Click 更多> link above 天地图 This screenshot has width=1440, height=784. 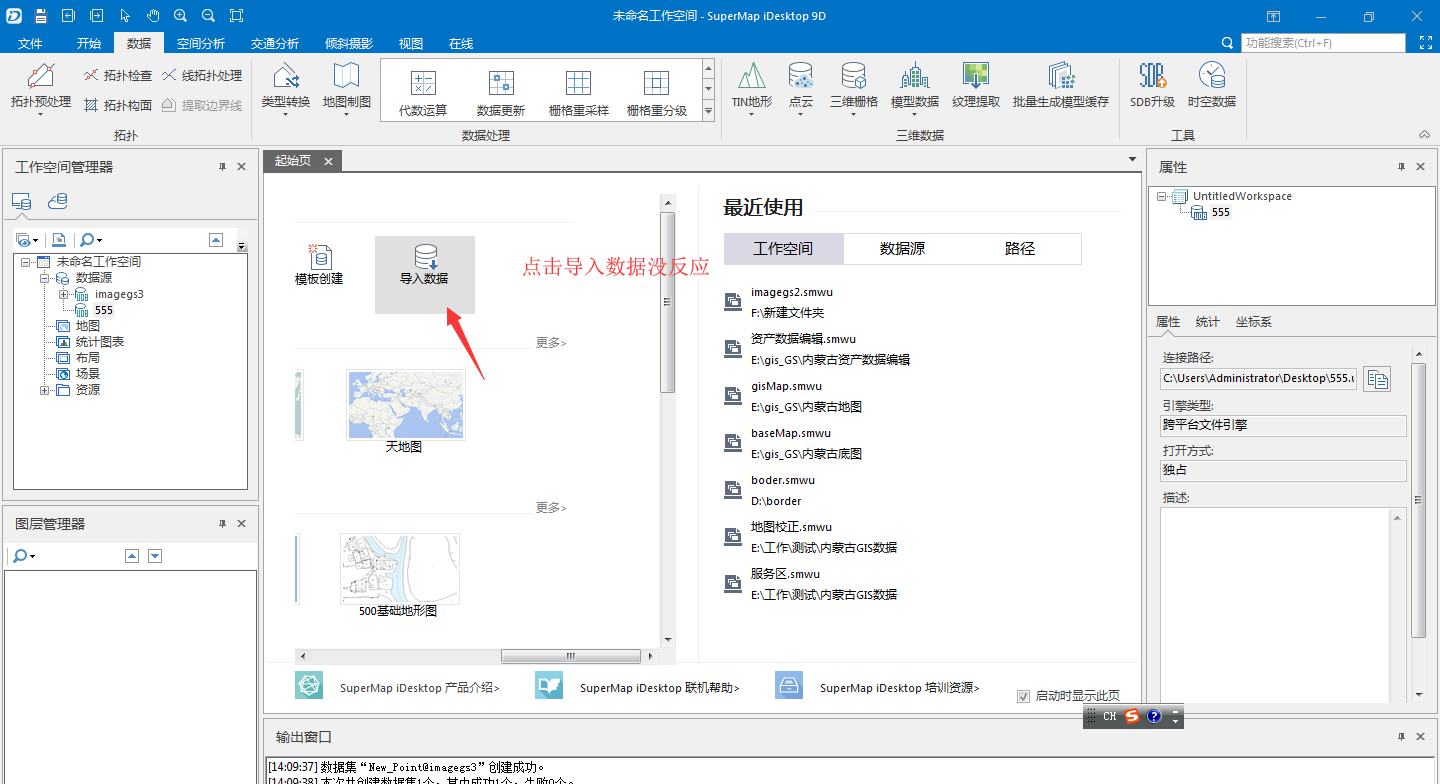(551, 343)
